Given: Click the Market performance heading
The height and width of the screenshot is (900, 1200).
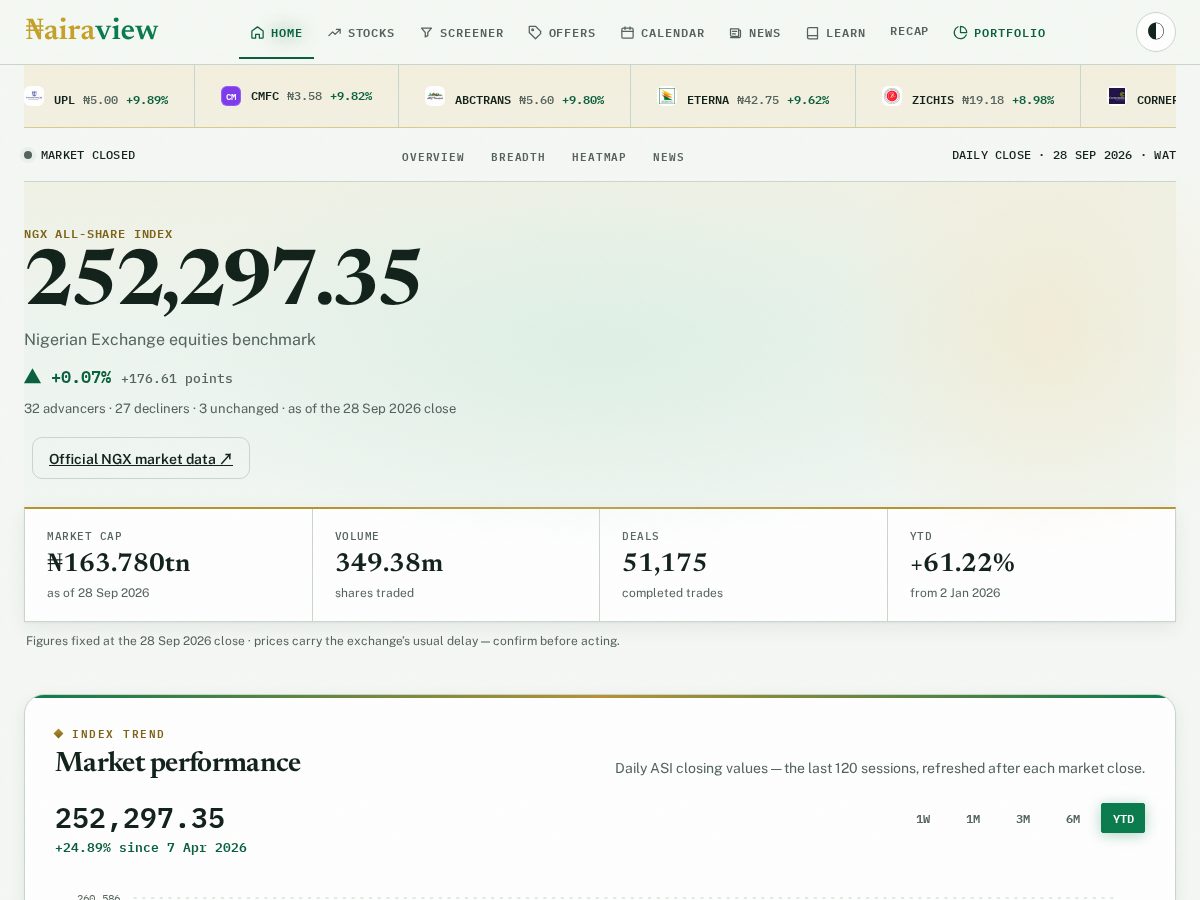Looking at the screenshot, I should coord(178,762).
